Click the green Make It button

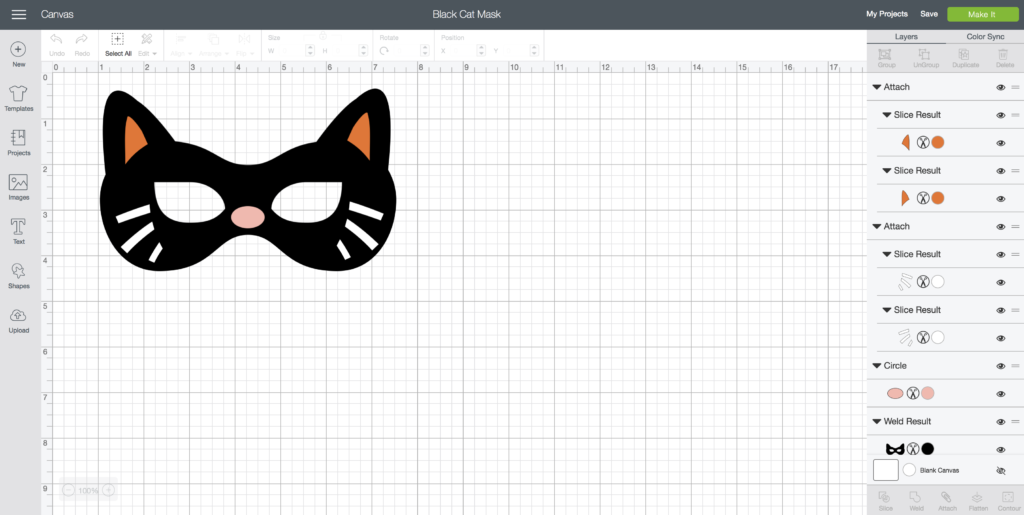coord(982,14)
